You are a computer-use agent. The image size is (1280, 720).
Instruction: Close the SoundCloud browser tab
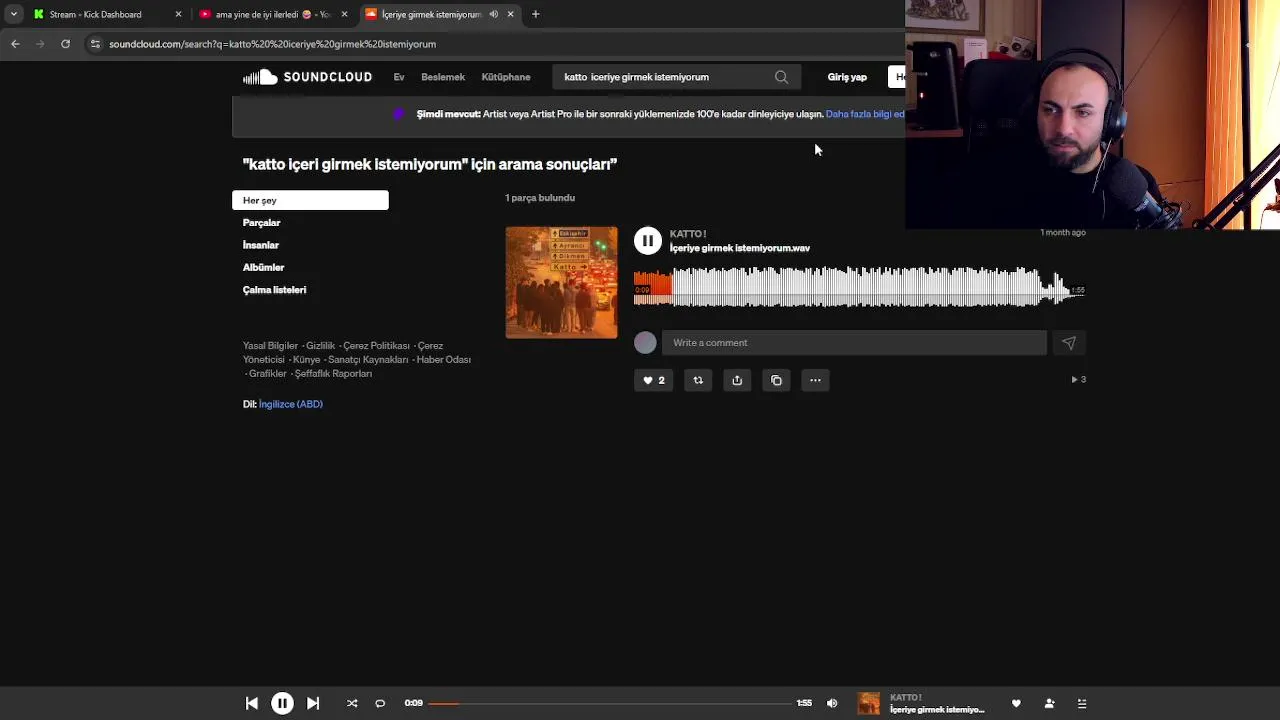pos(510,14)
